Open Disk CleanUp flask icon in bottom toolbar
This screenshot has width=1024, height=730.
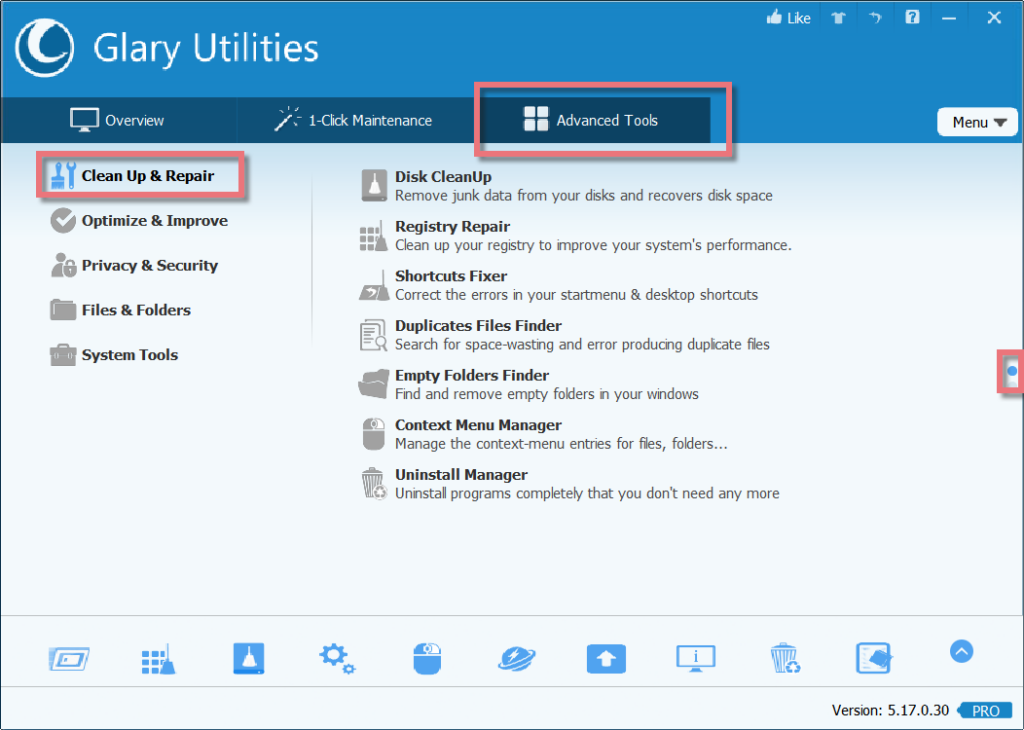tap(248, 658)
